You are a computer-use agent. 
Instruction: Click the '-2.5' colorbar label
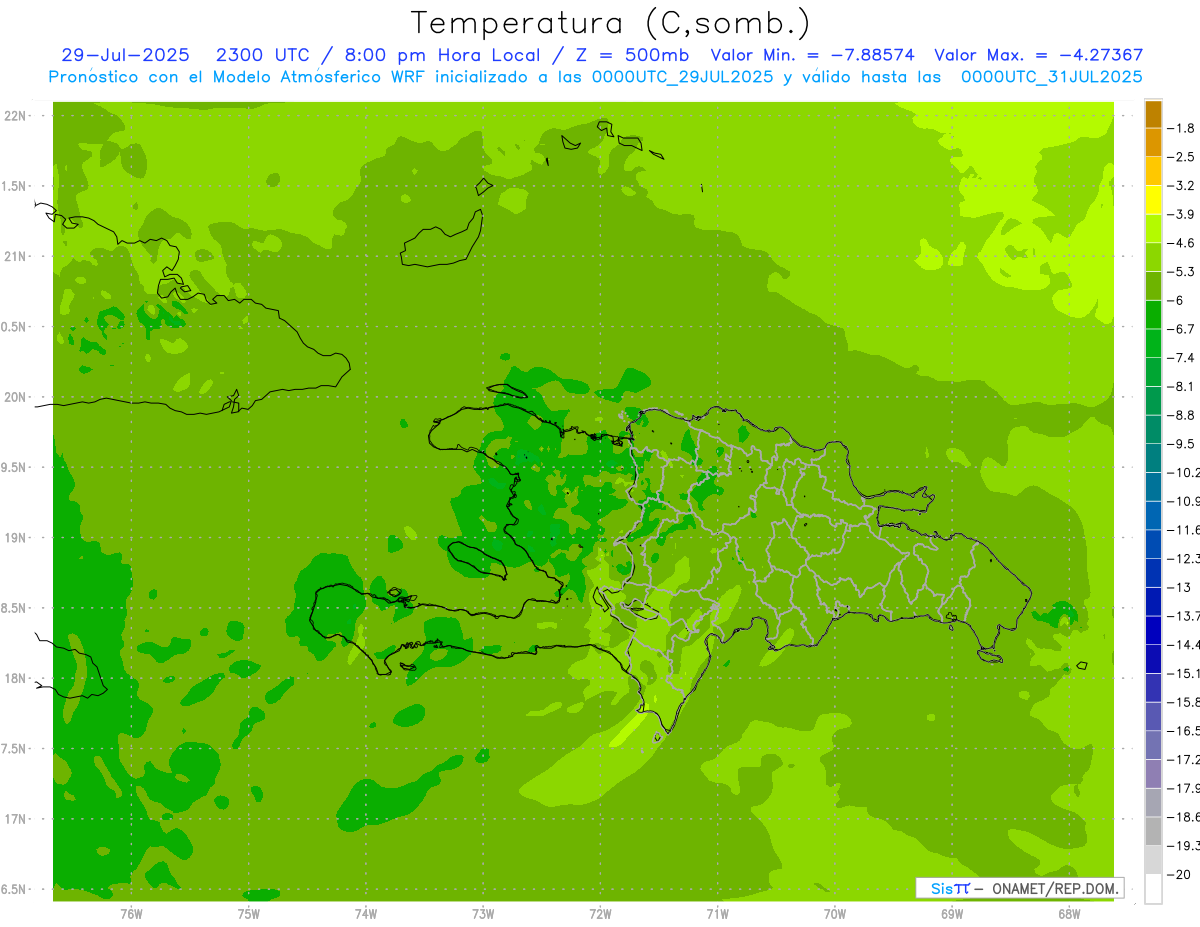(1182, 157)
